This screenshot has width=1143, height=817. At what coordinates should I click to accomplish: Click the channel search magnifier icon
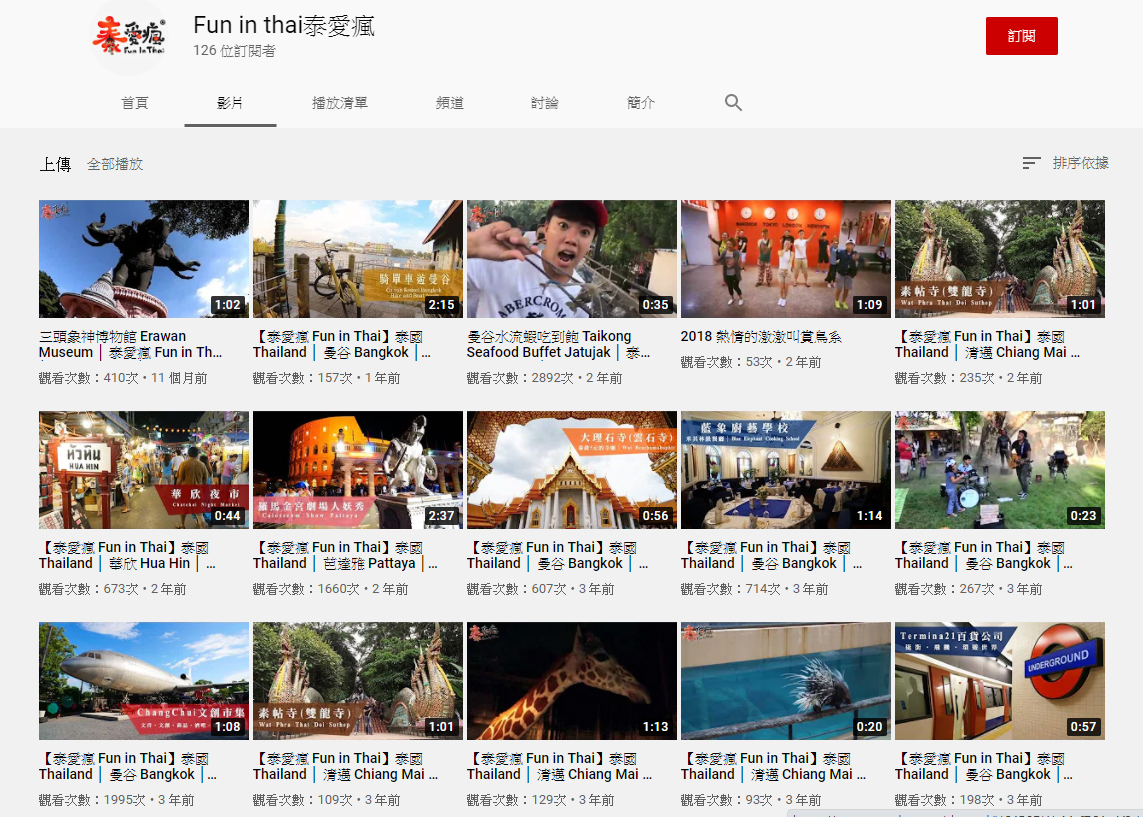click(733, 103)
